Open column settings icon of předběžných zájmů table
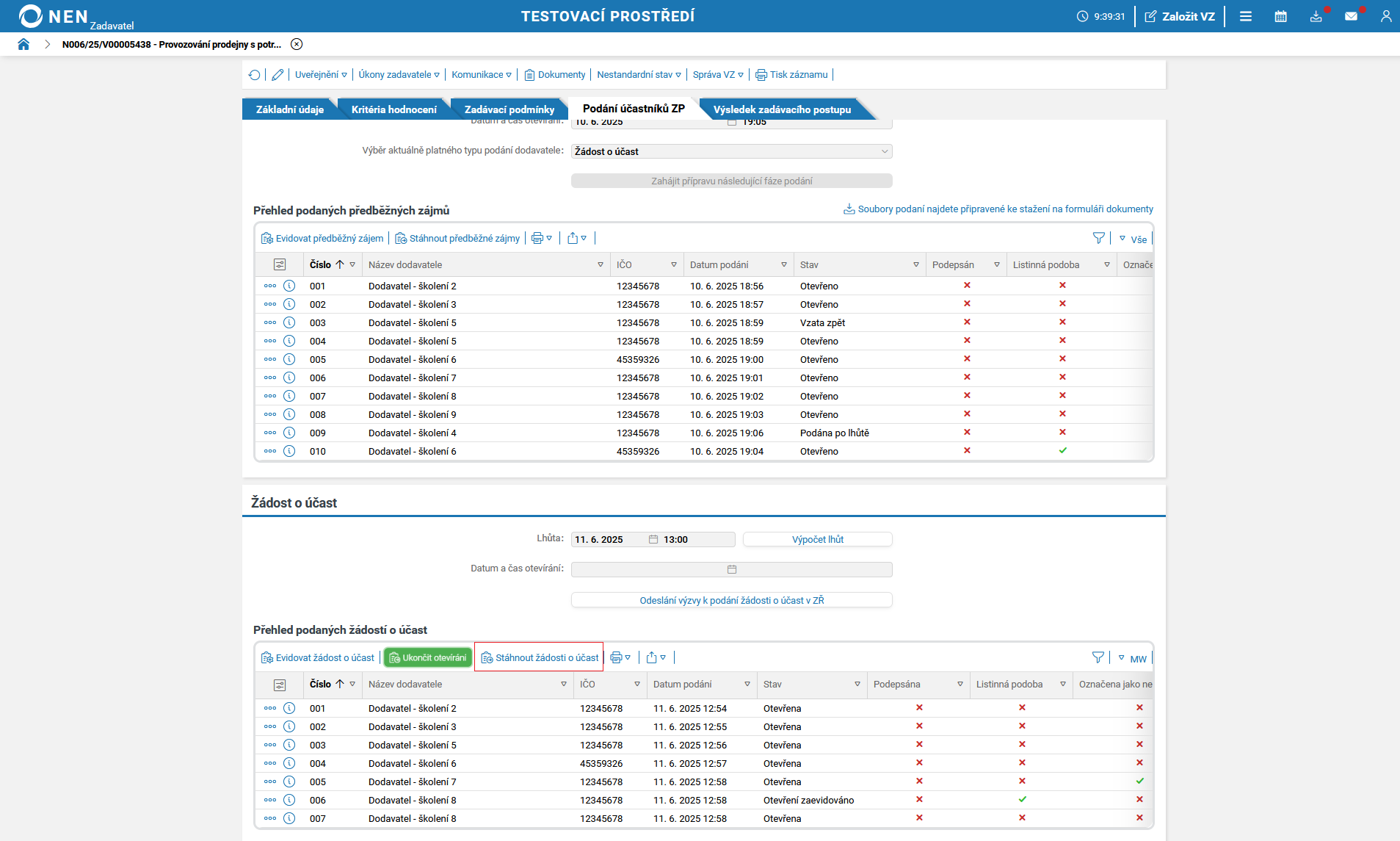 pos(280,265)
